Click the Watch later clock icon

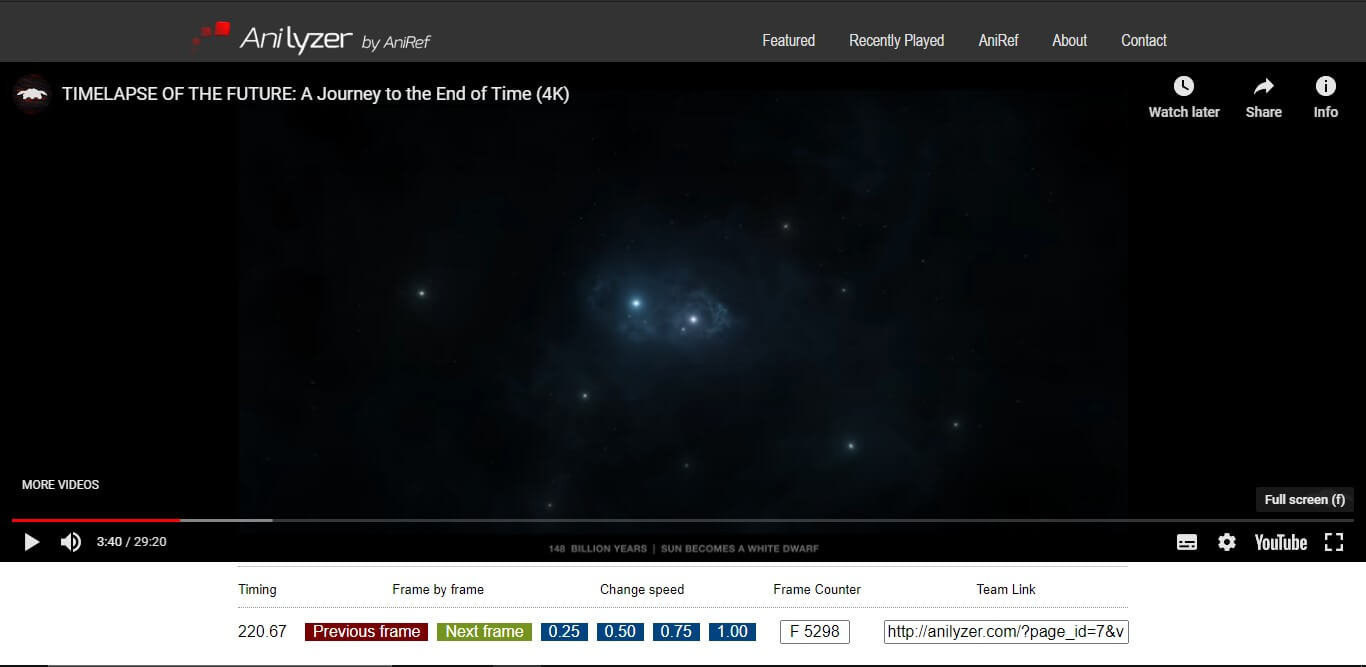click(x=1184, y=86)
